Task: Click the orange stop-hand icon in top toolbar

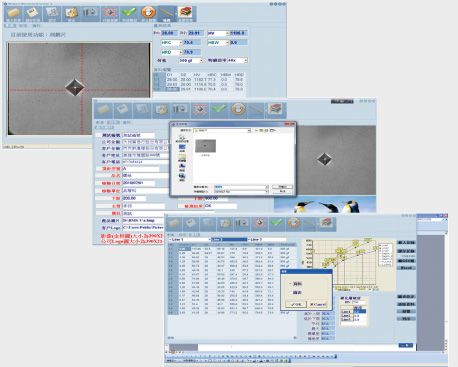Action: click(x=148, y=14)
